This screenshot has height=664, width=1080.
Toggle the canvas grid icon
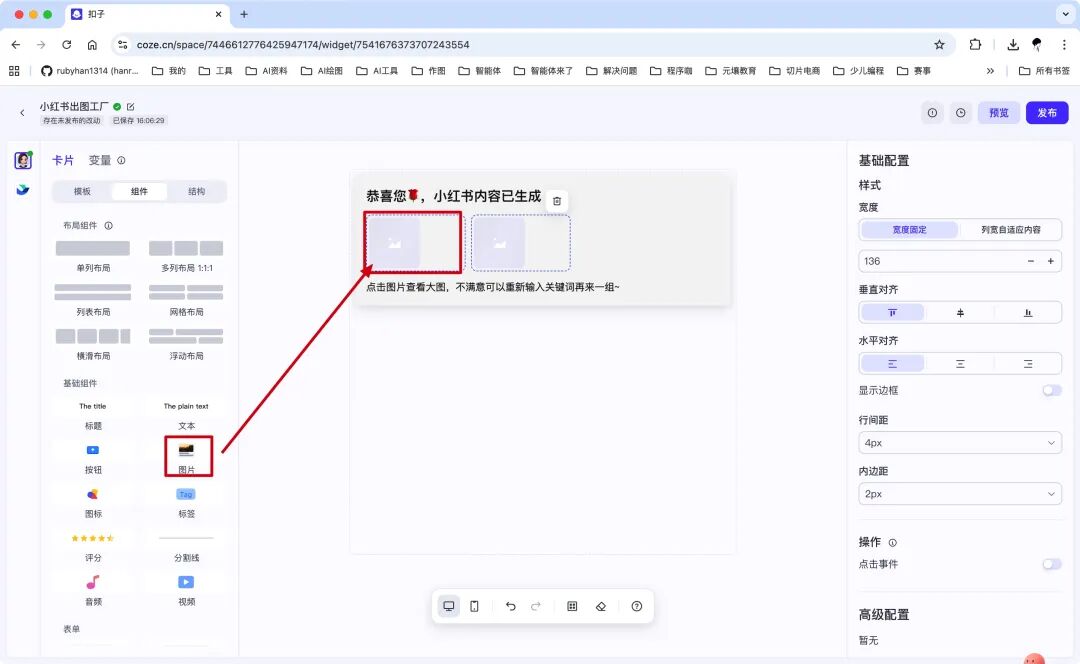click(x=572, y=606)
